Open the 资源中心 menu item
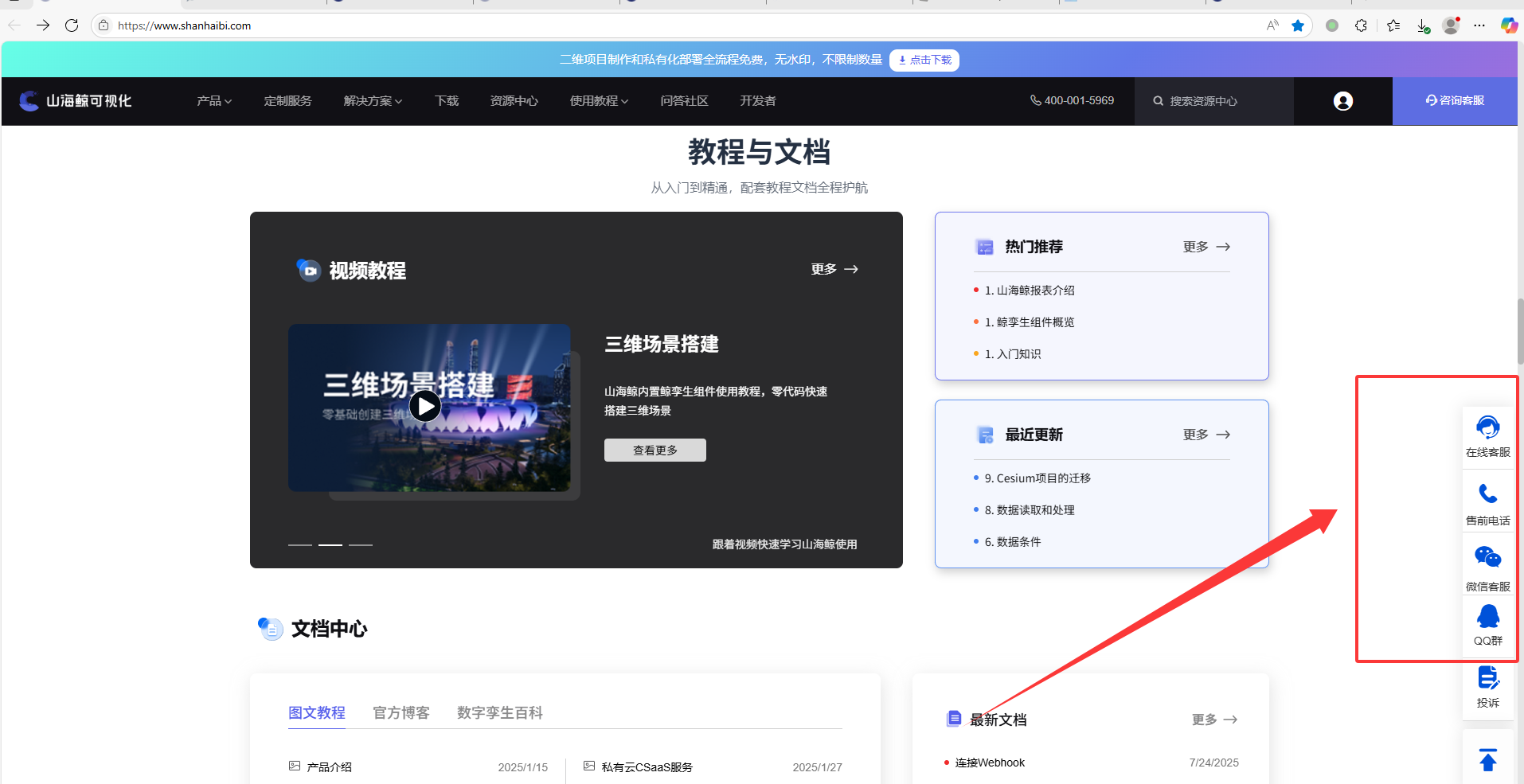1524x784 pixels. pyautogui.click(x=514, y=101)
